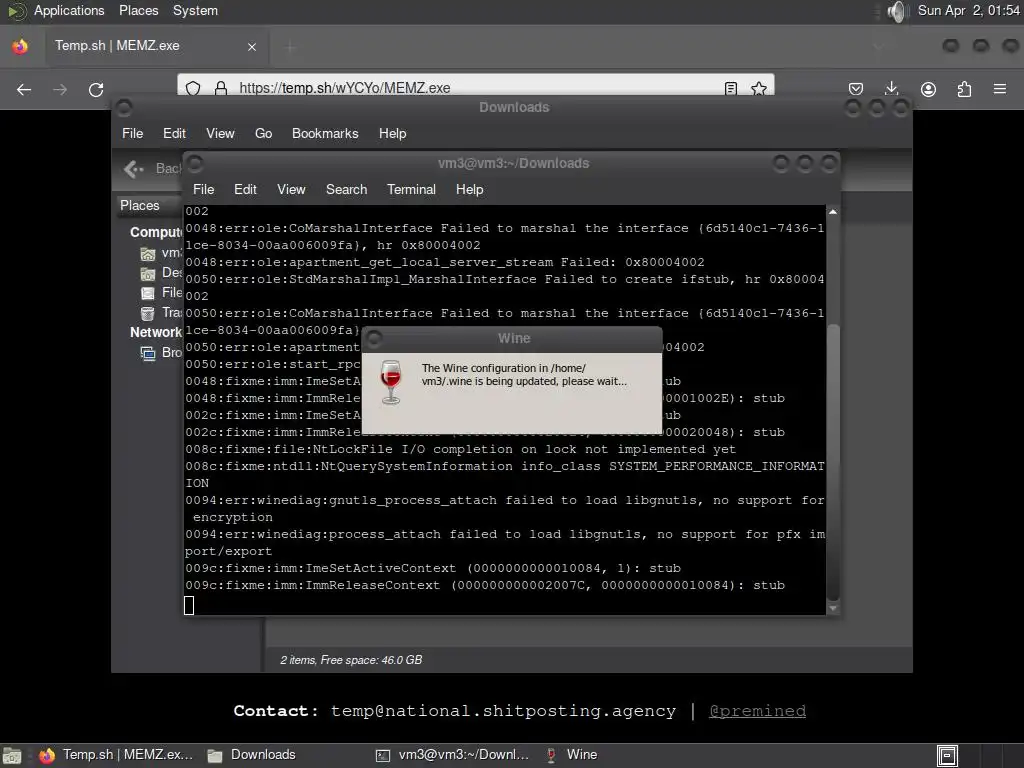
Task: Click the Wine glass icon in dialog
Action: click(391, 382)
